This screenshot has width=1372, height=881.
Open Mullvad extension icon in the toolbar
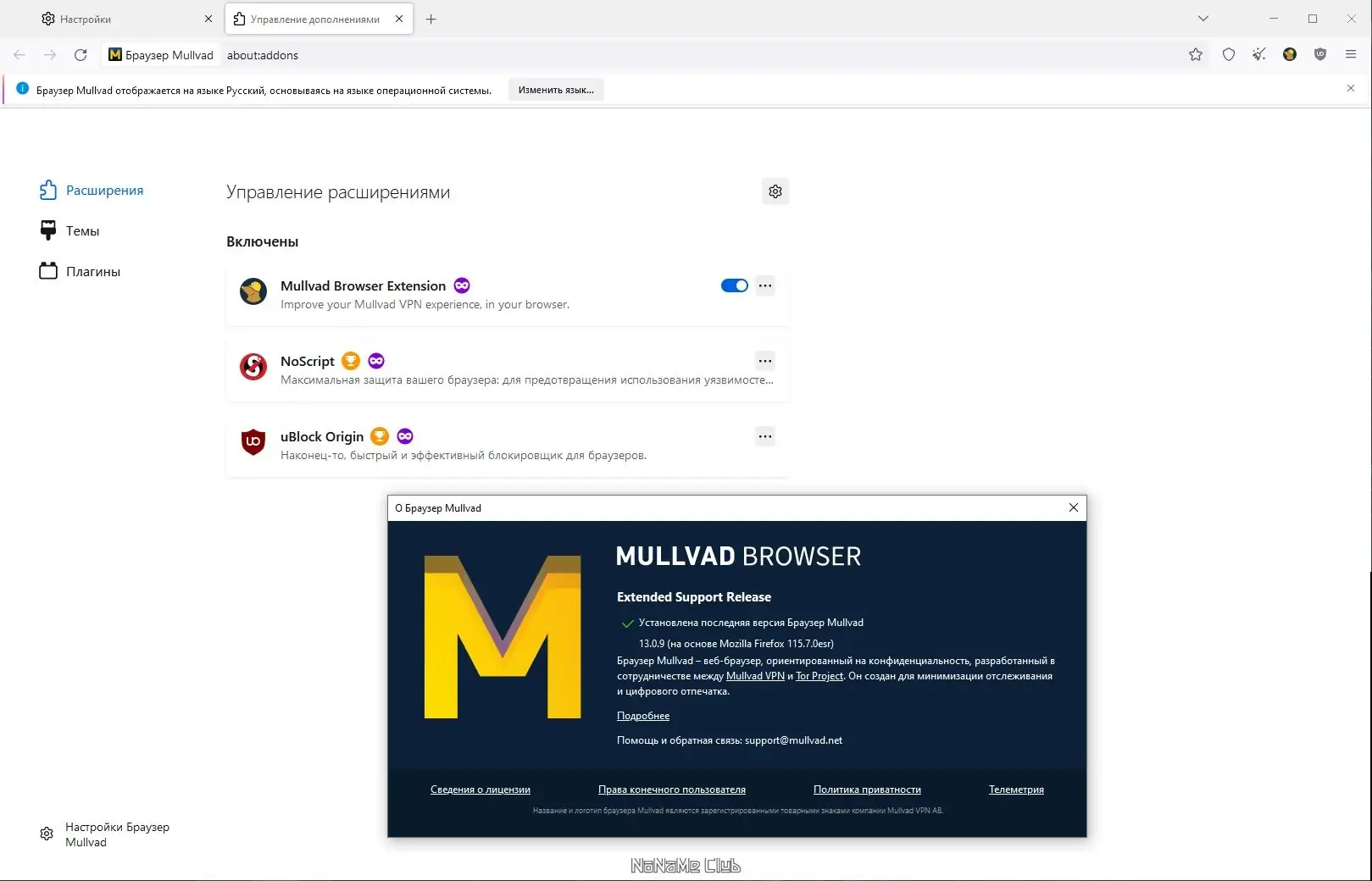[x=1290, y=55]
